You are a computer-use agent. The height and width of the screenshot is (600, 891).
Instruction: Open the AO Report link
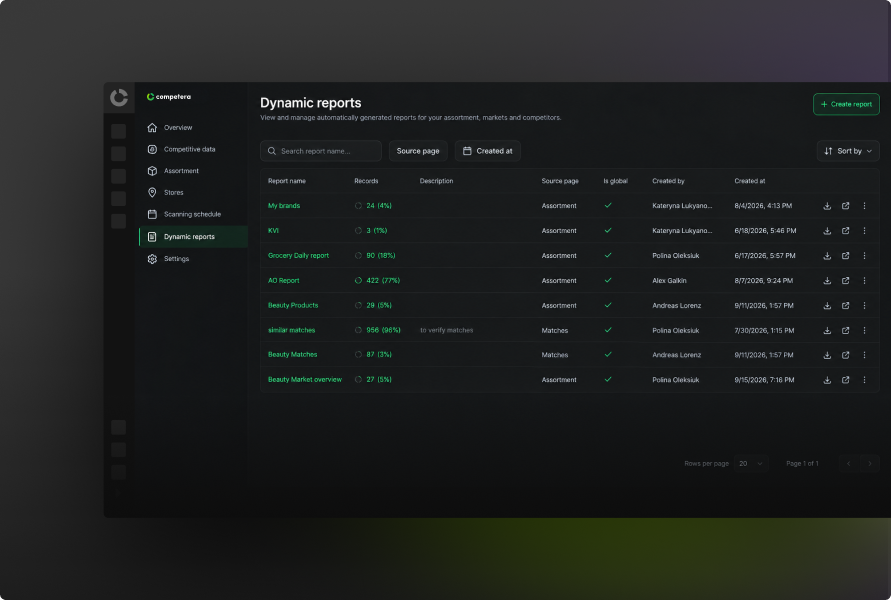pyautogui.click(x=284, y=281)
